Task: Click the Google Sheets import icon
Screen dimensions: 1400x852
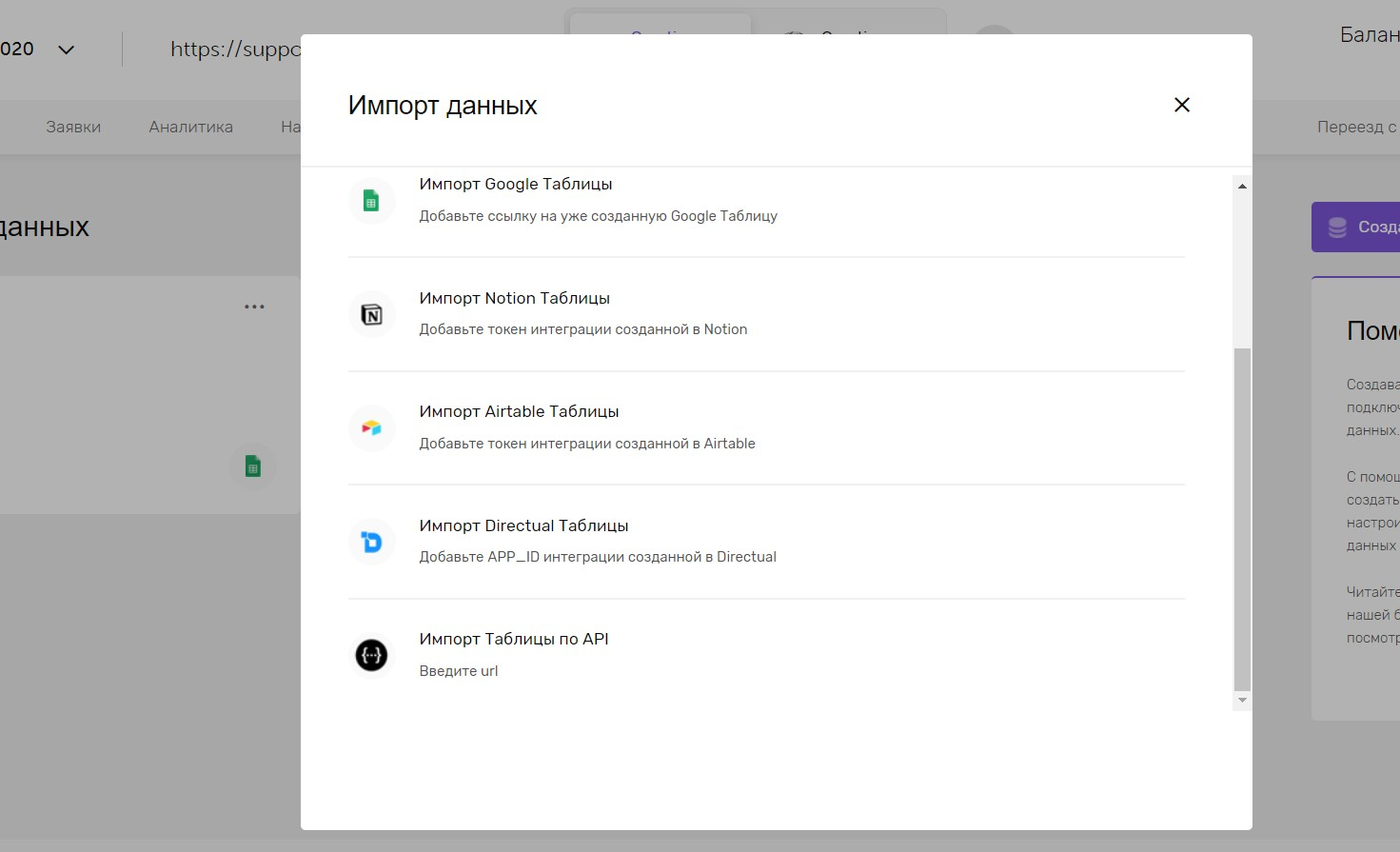Action: [x=371, y=201]
